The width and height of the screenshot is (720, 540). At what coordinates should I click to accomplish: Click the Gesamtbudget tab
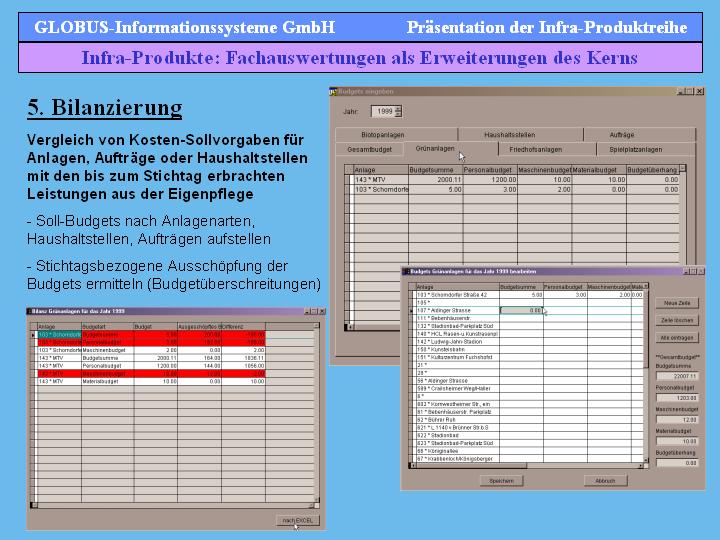pos(369,149)
